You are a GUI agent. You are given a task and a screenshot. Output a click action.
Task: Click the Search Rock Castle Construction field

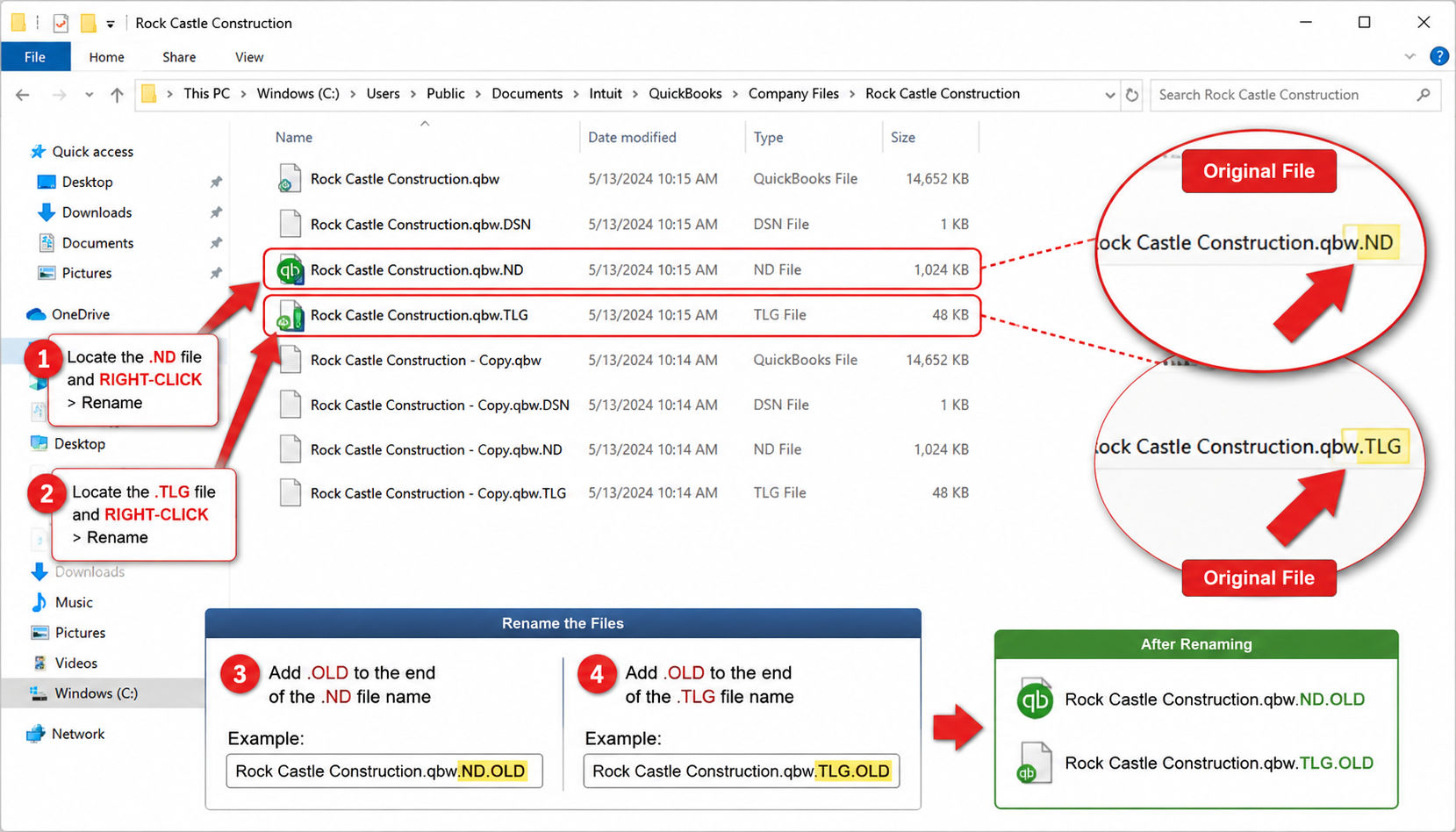click(x=1295, y=95)
